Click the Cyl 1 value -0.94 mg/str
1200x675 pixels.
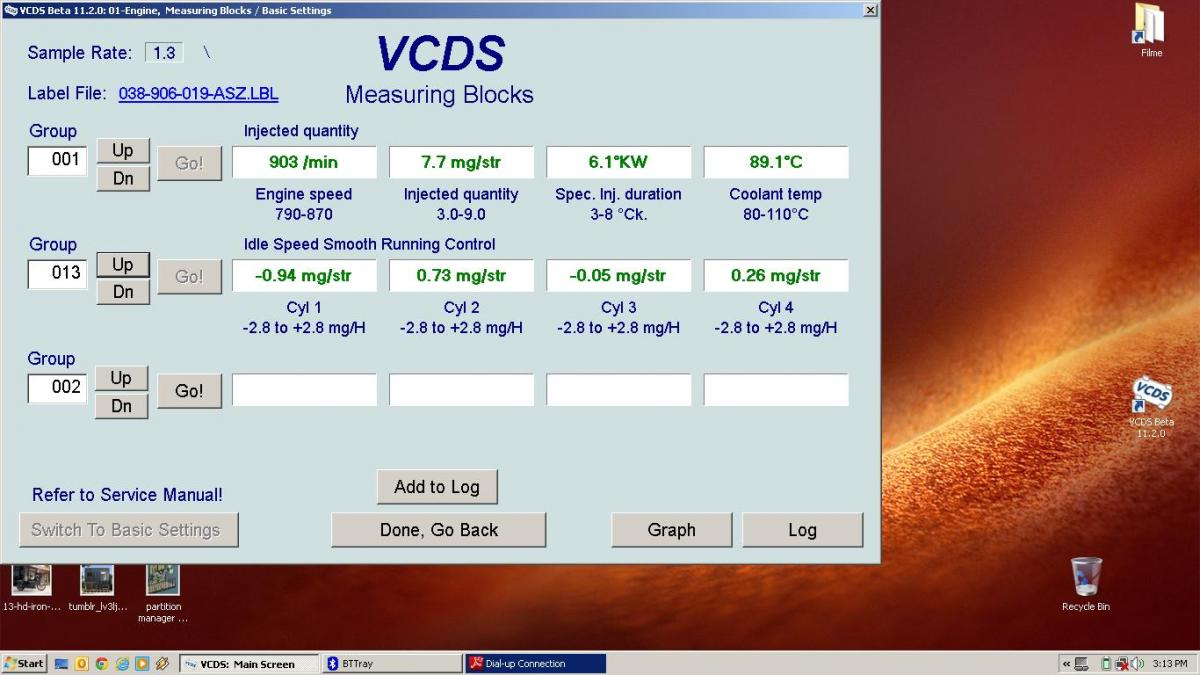coord(304,276)
